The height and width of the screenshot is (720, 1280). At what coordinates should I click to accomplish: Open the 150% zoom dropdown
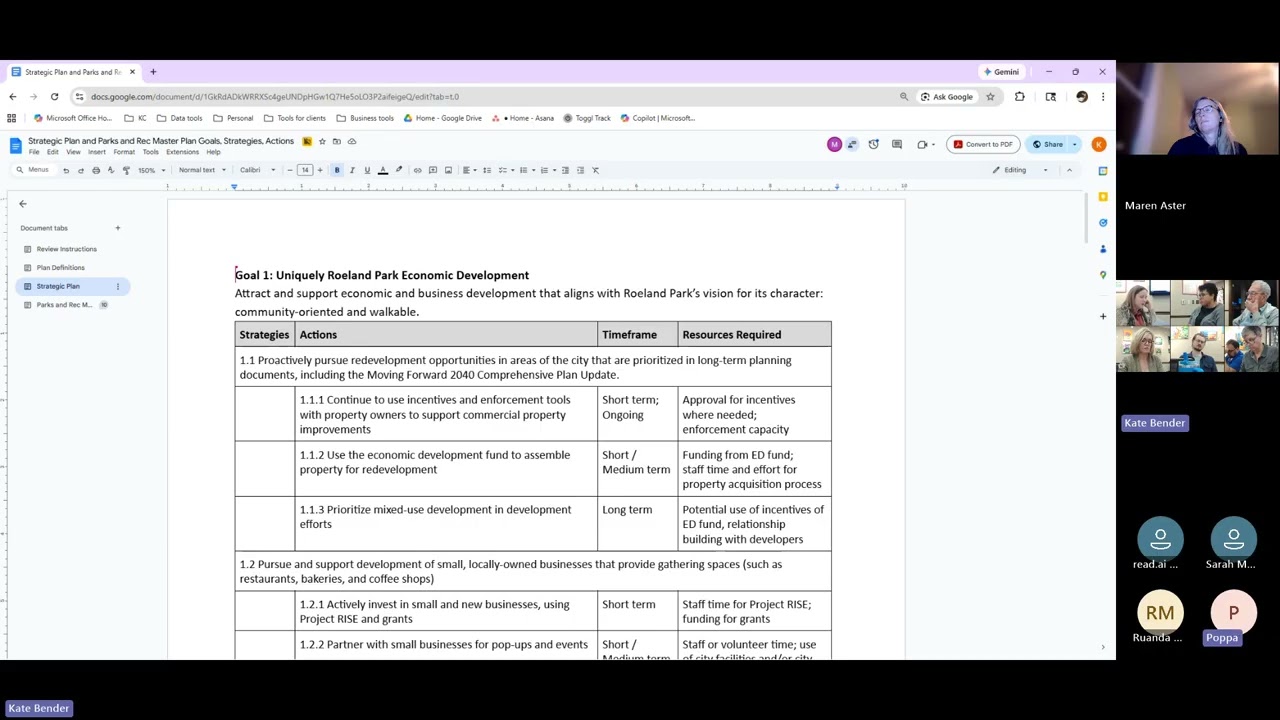(x=151, y=170)
